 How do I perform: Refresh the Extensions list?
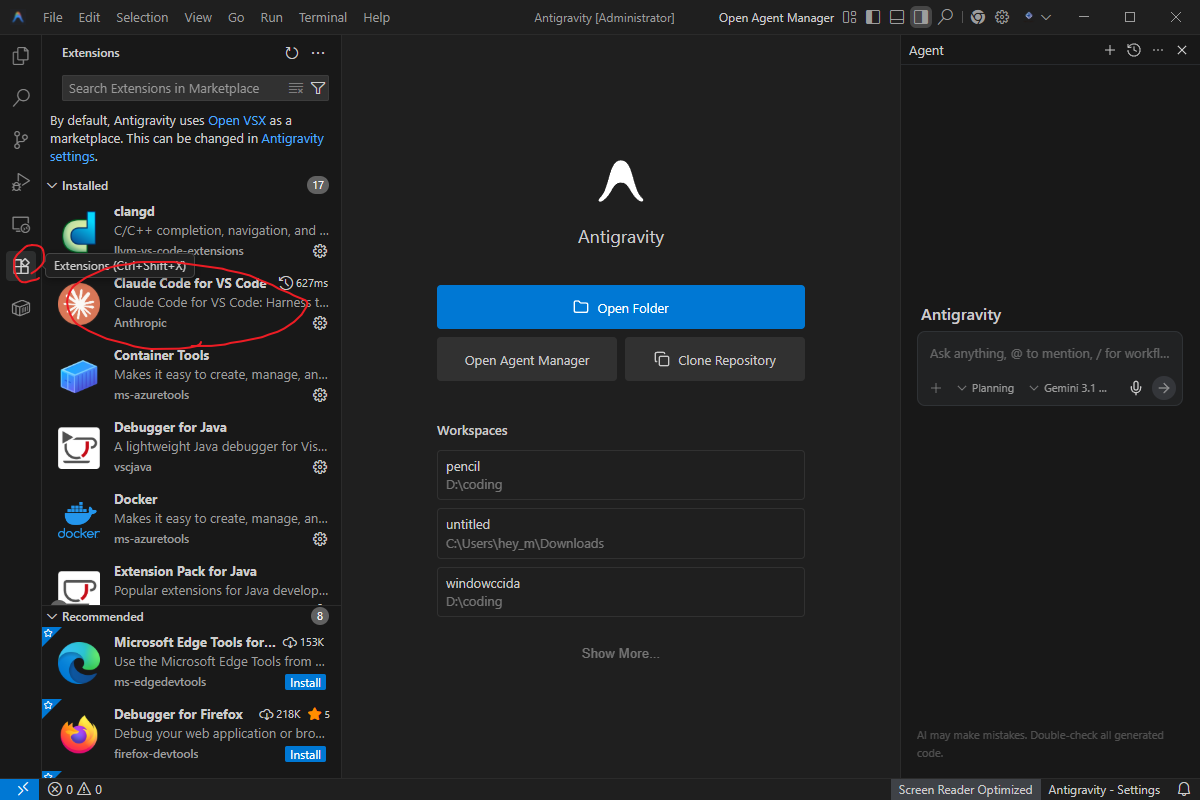[x=292, y=53]
